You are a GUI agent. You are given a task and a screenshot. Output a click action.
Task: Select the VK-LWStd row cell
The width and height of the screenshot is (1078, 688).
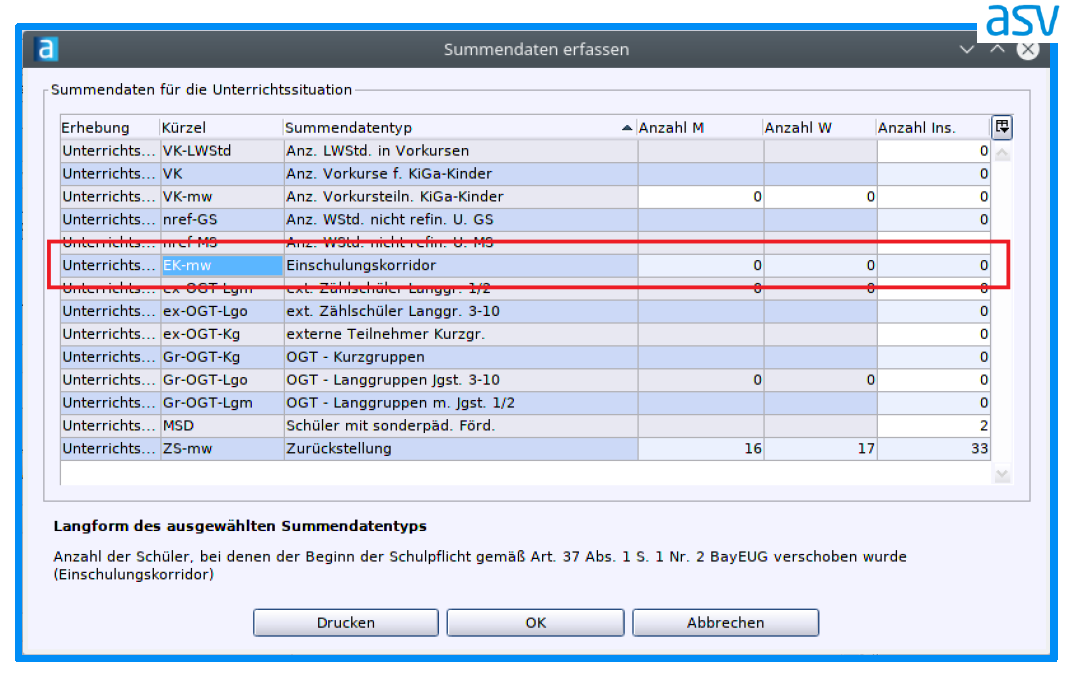click(x=221, y=151)
